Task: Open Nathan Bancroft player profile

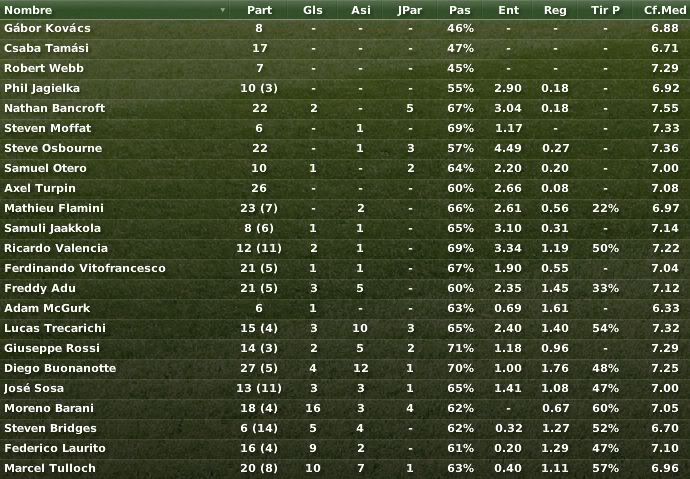Action: pos(55,108)
